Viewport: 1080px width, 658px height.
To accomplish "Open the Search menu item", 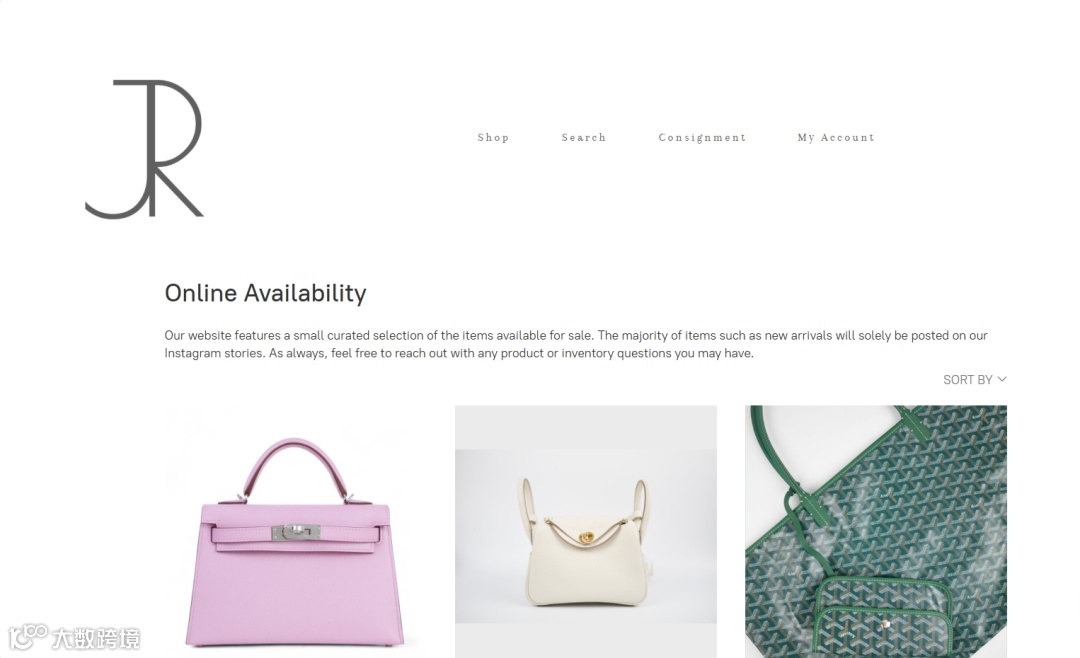I will tap(583, 138).
